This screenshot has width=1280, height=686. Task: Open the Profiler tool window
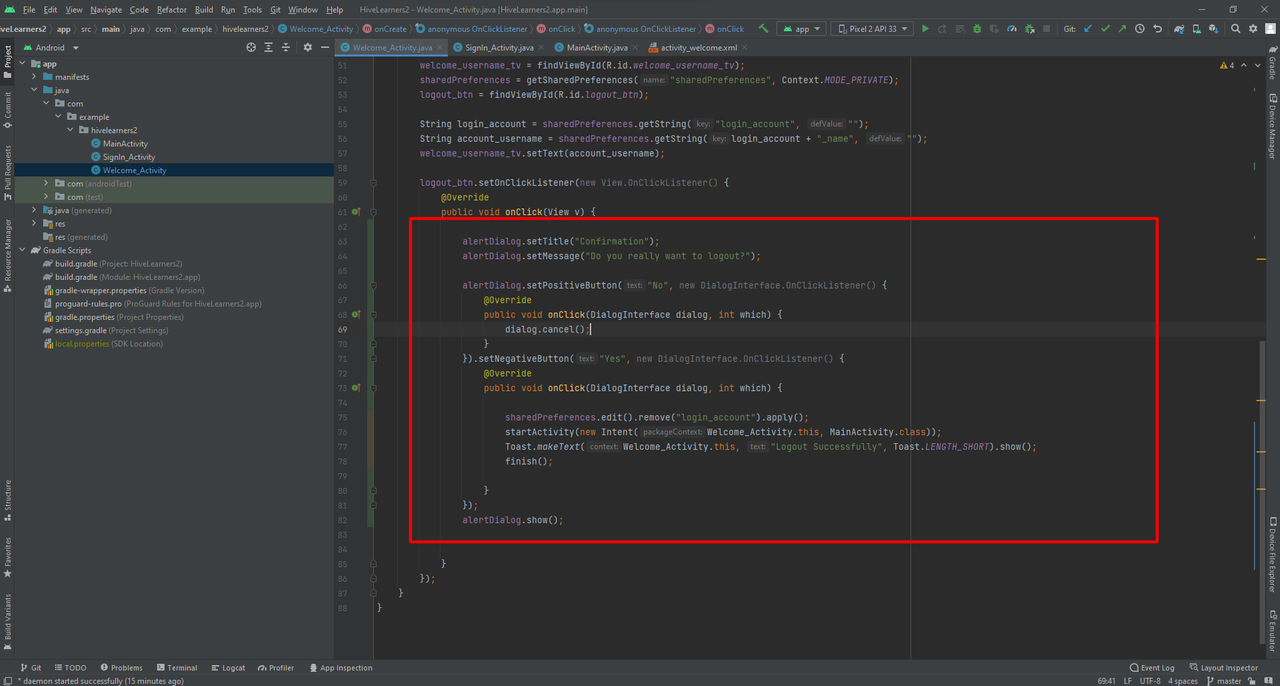click(x=276, y=668)
